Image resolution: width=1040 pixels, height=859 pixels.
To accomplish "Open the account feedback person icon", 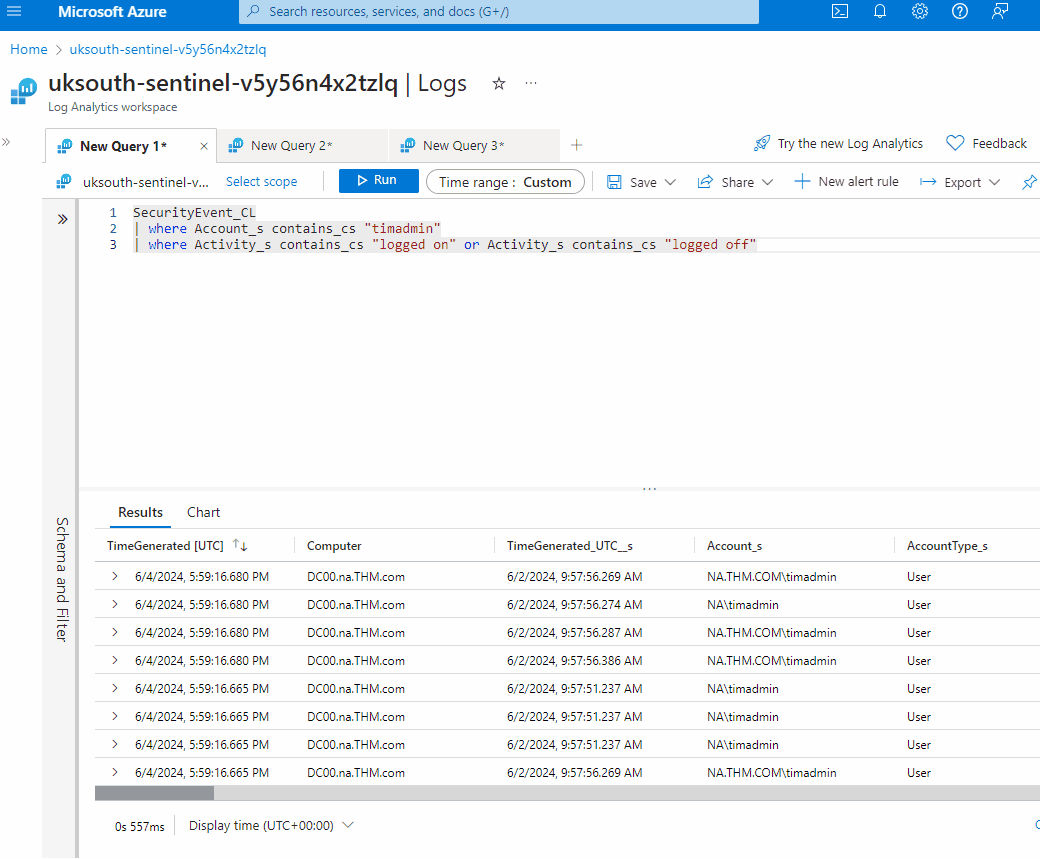I will pyautogui.click(x=1000, y=11).
